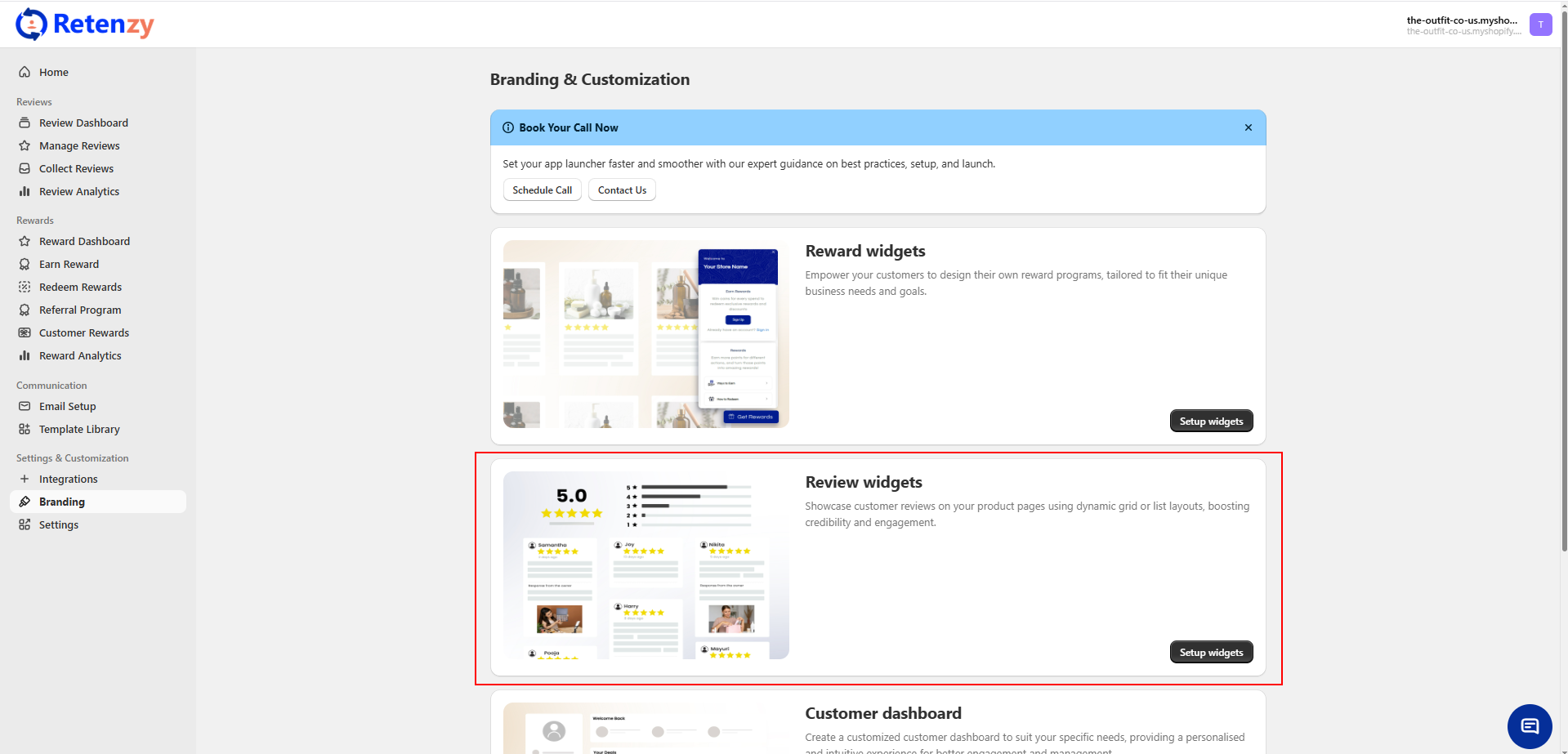This screenshot has height=754, width=1568.
Task: Click the Reward widgets preview image
Action: (646, 334)
